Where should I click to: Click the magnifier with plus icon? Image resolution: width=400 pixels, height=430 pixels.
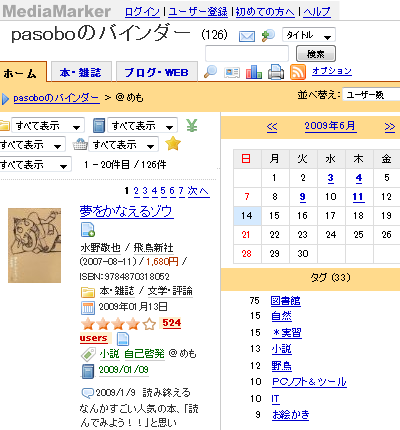[268, 36]
